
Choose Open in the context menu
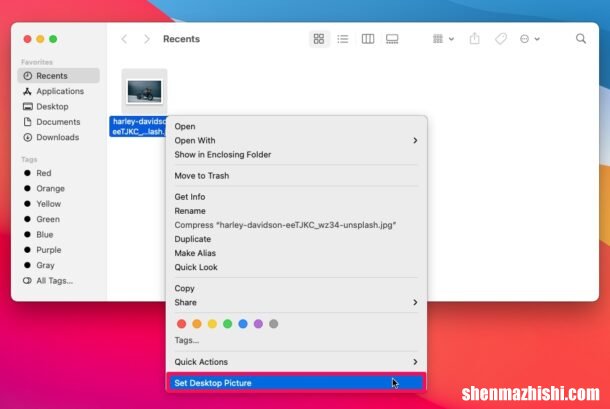coord(296,126)
